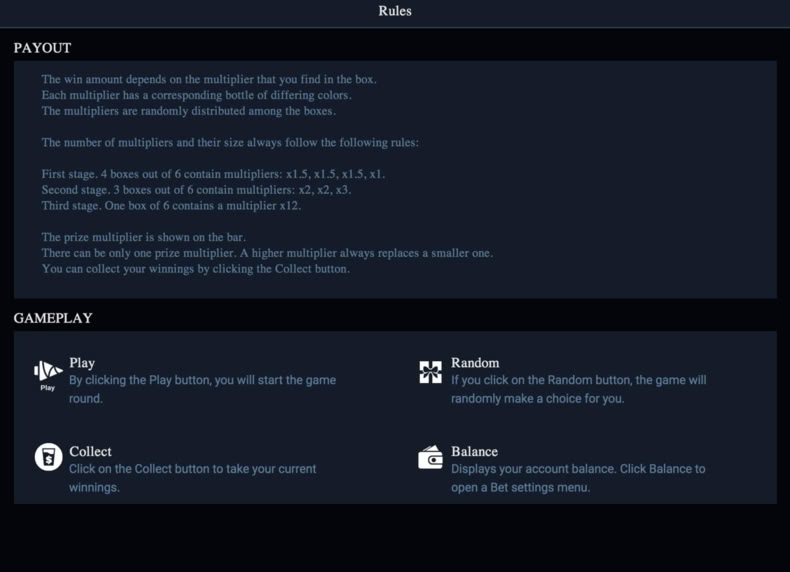
Task: Click the Random button description text
Action: 578,389
